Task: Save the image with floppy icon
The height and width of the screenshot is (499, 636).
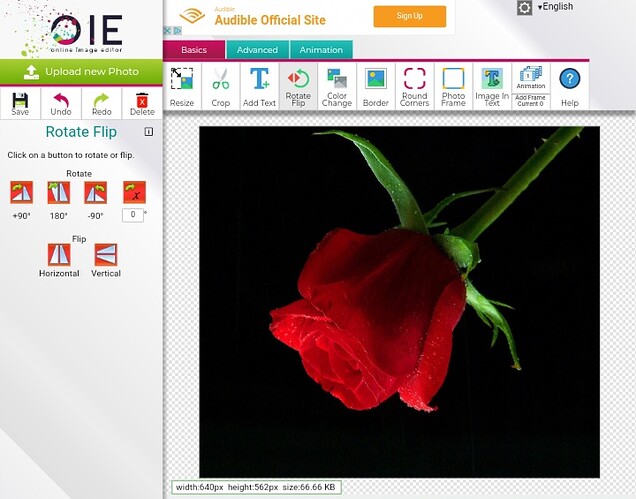Action: (20, 104)
